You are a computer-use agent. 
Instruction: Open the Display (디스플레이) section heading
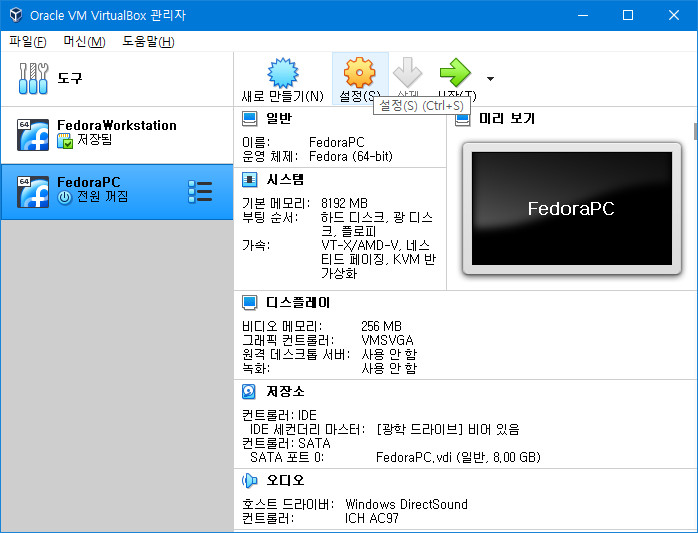coord(298,302)
